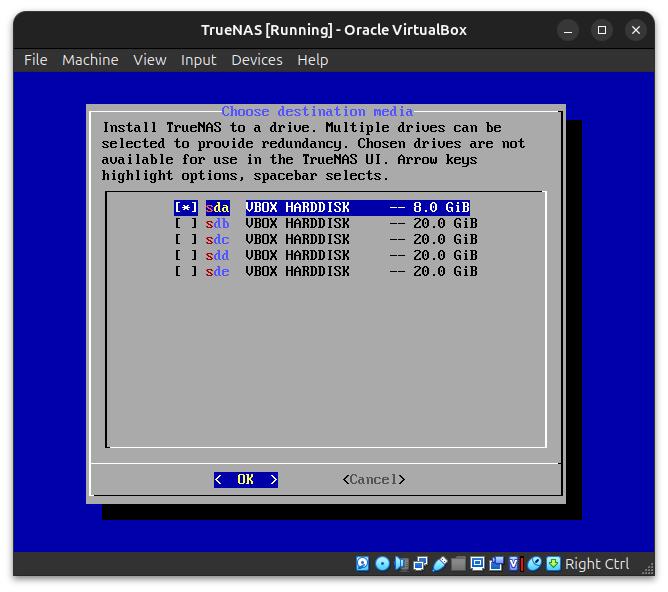Open the optical drive status icon

coord(382,564)
